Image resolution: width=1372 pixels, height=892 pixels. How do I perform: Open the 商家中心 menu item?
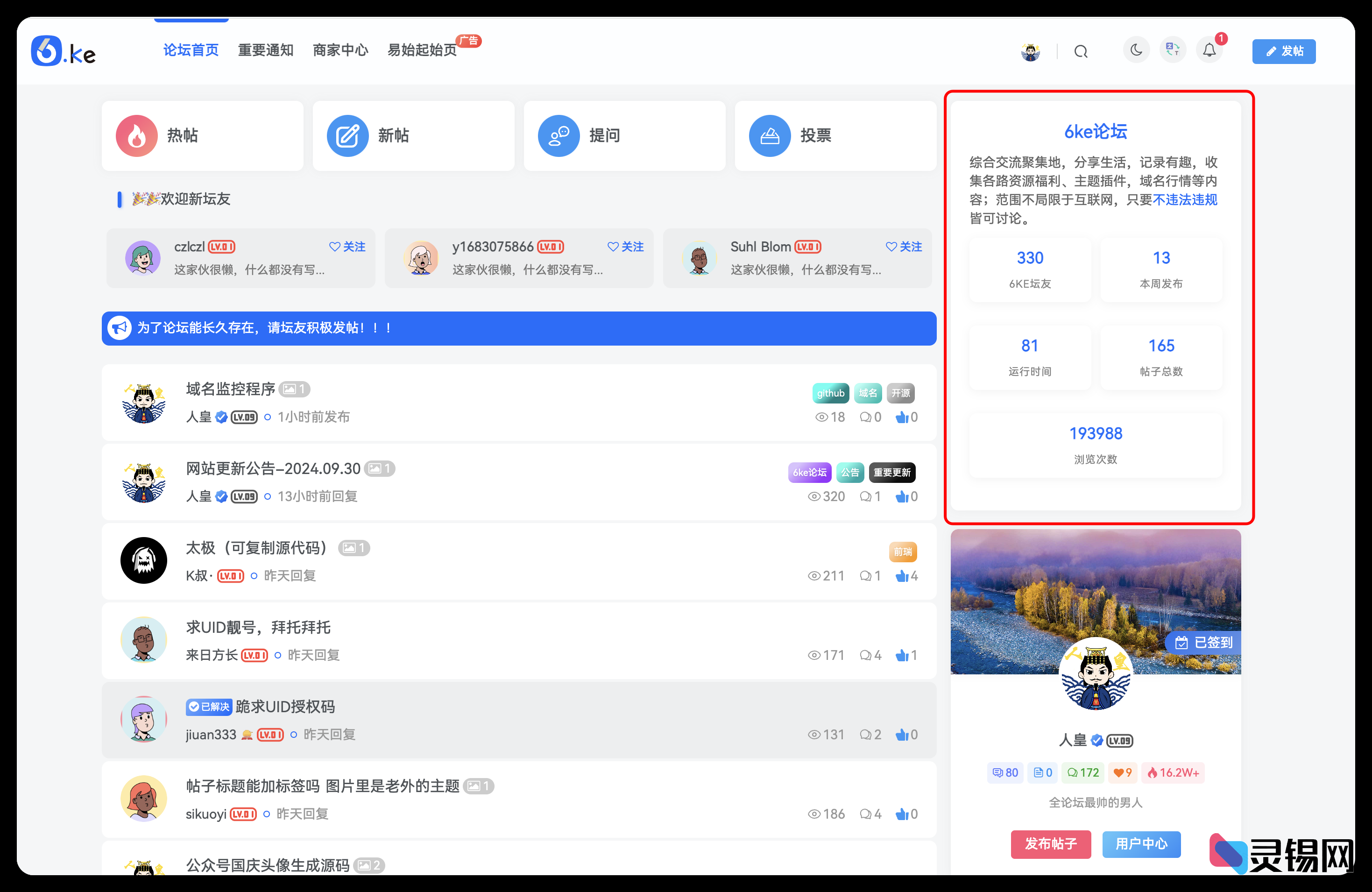click(341, 50)
